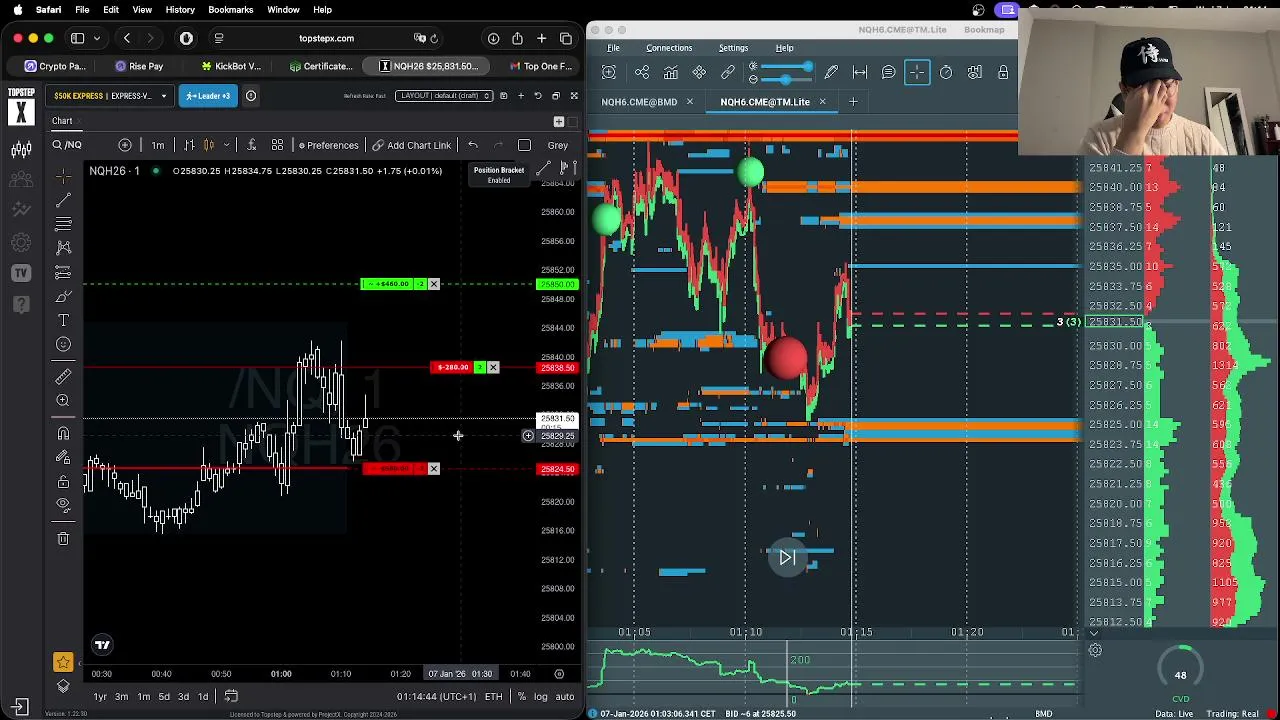Select the Chart panel tab
The height and width of the screenshot is (720, 1280).
62,121
